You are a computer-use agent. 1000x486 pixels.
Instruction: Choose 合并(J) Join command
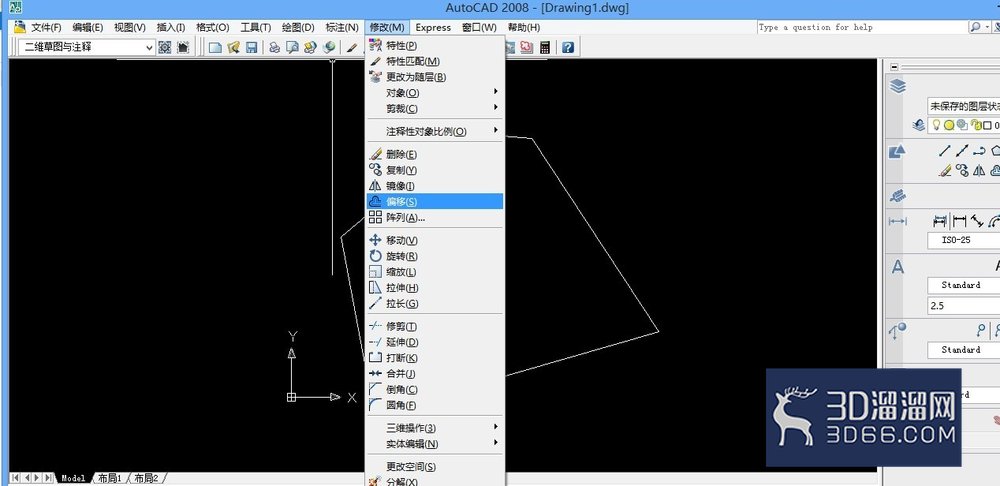pos(435,374)
